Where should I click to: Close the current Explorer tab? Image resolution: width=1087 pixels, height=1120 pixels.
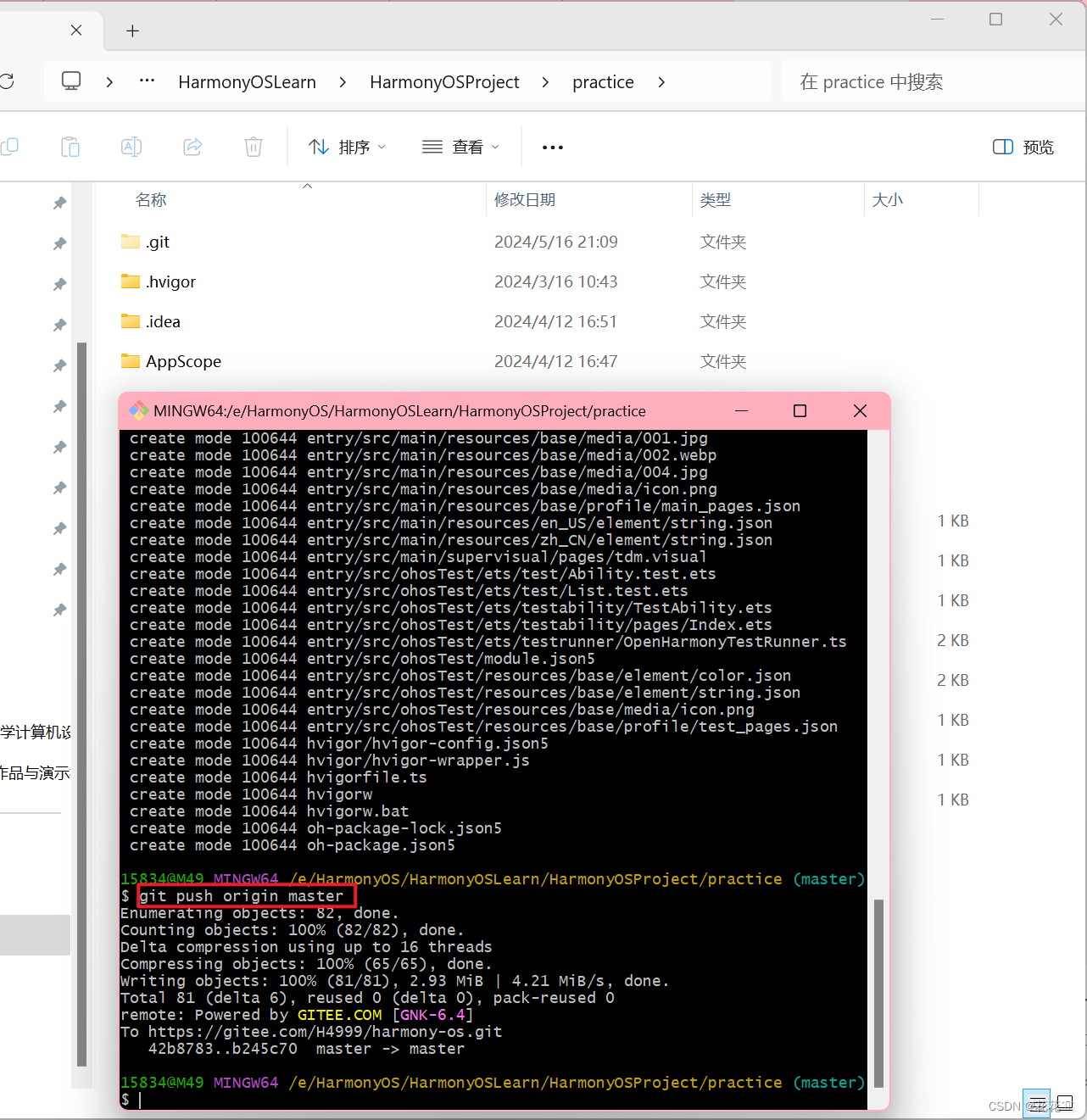(76, 31)
